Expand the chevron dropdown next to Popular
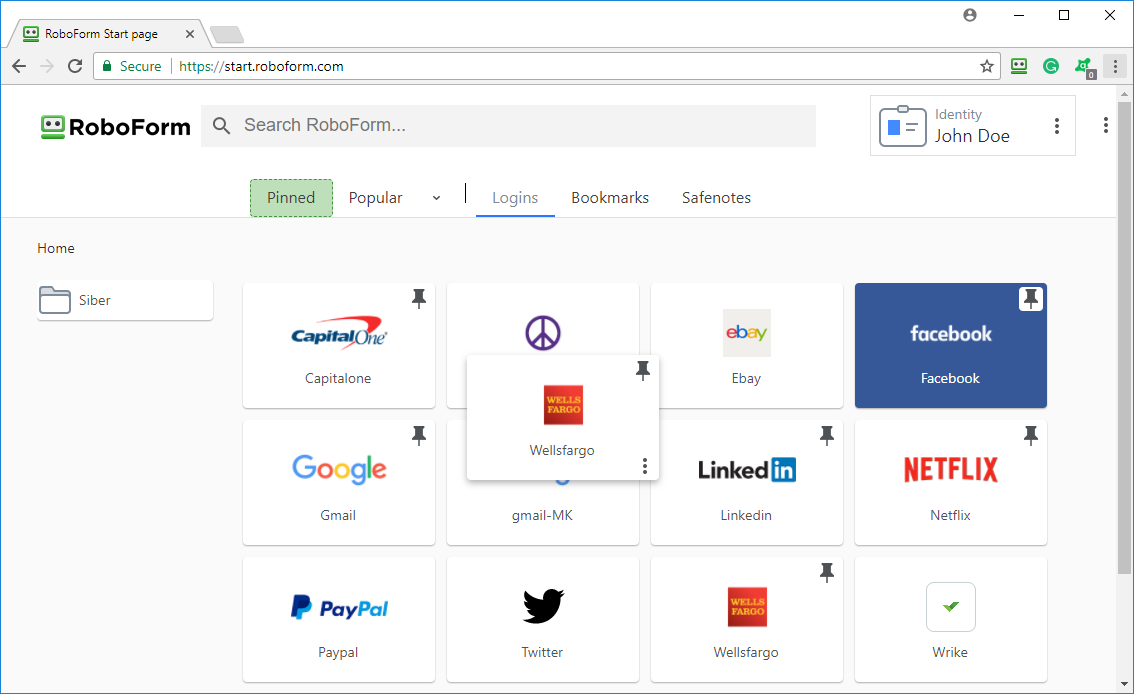Image resolution: width=1134 pixels, height=694 pixels. point(436,198)
